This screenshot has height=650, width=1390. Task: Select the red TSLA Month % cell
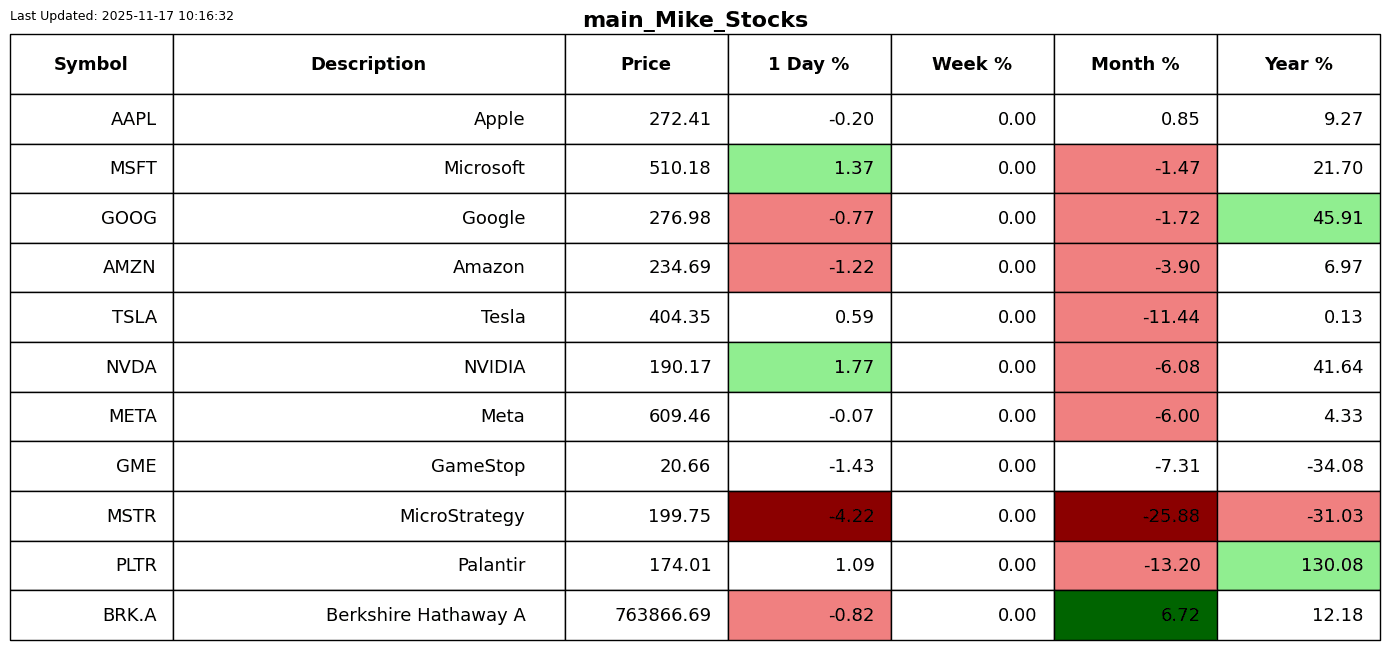tap(1135, 317)
